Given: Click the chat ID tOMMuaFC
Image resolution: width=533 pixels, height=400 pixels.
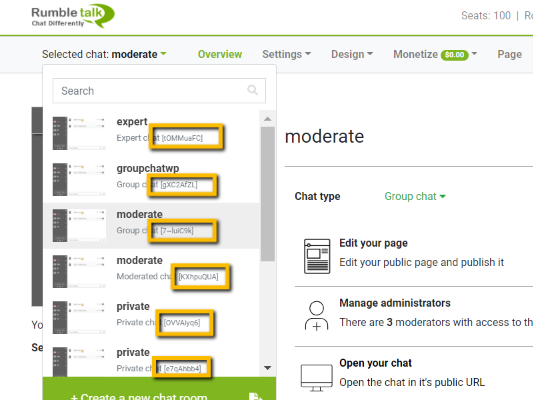Looking at the screenshot, I should [182, 138].
